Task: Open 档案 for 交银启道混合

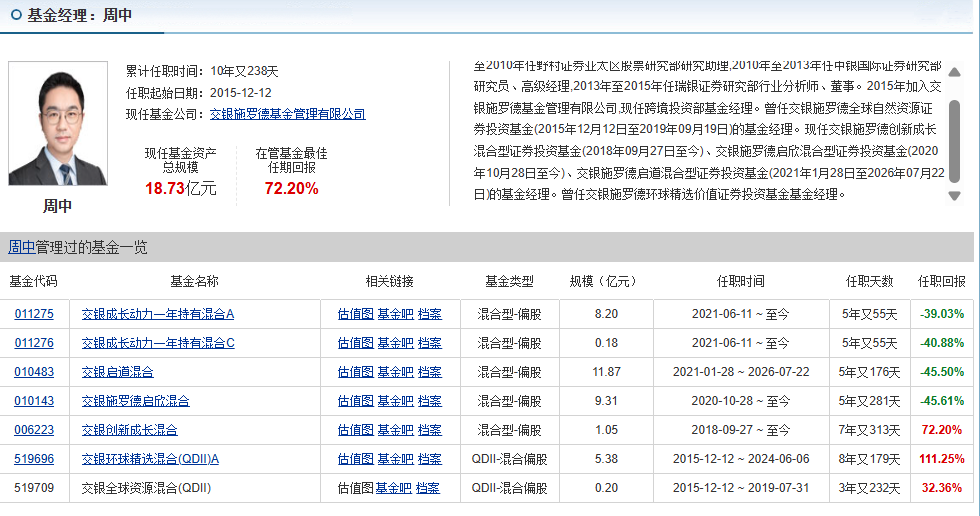Action: [x=429, y=372]
